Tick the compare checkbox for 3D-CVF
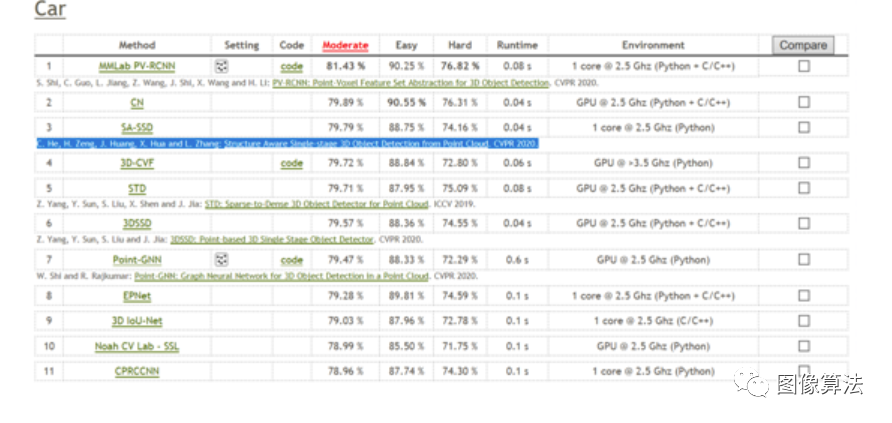The width and height of the screenshot is (892, 423). tap(803, 163)
